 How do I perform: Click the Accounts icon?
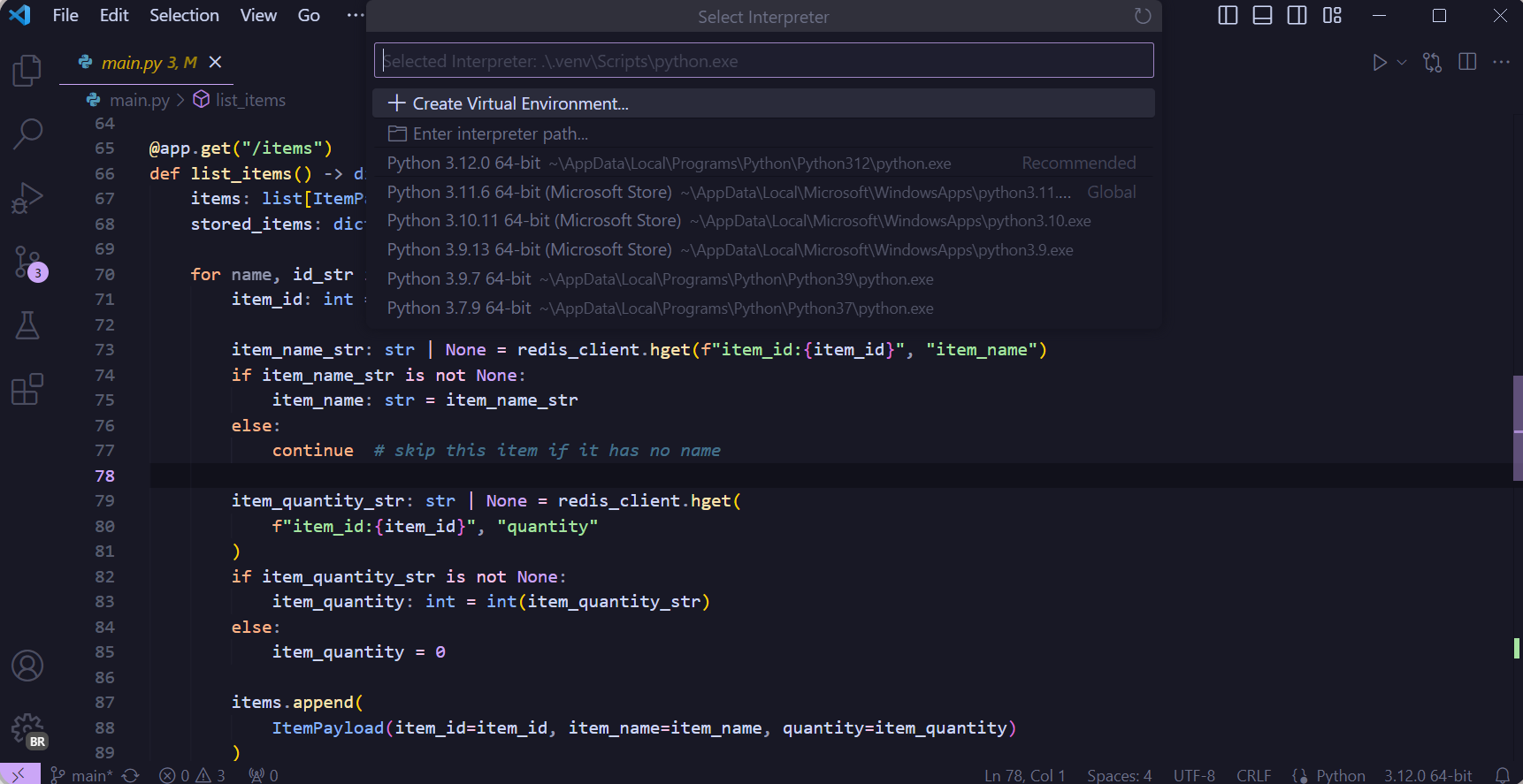point(27,666)
